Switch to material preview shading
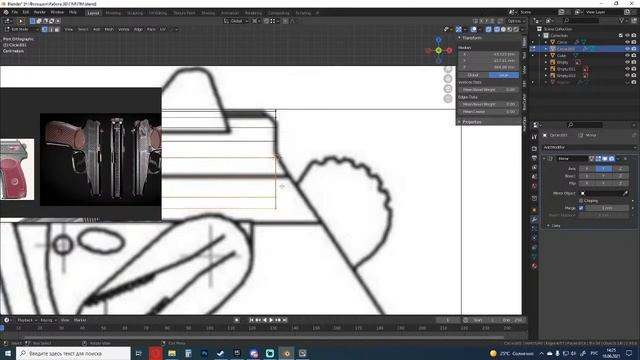 [x=510, y=29]
